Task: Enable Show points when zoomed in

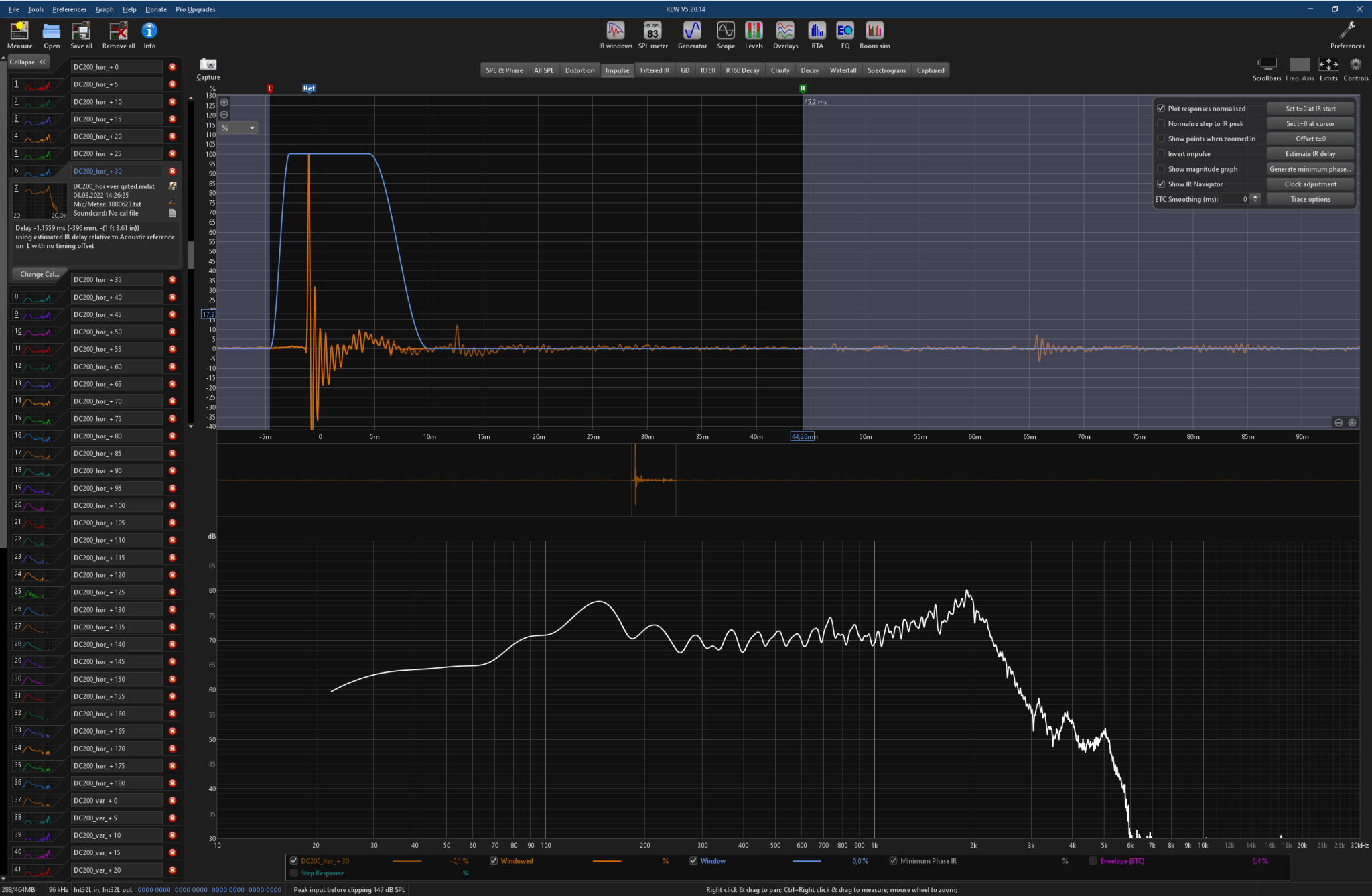Action: coord(1161,139)
